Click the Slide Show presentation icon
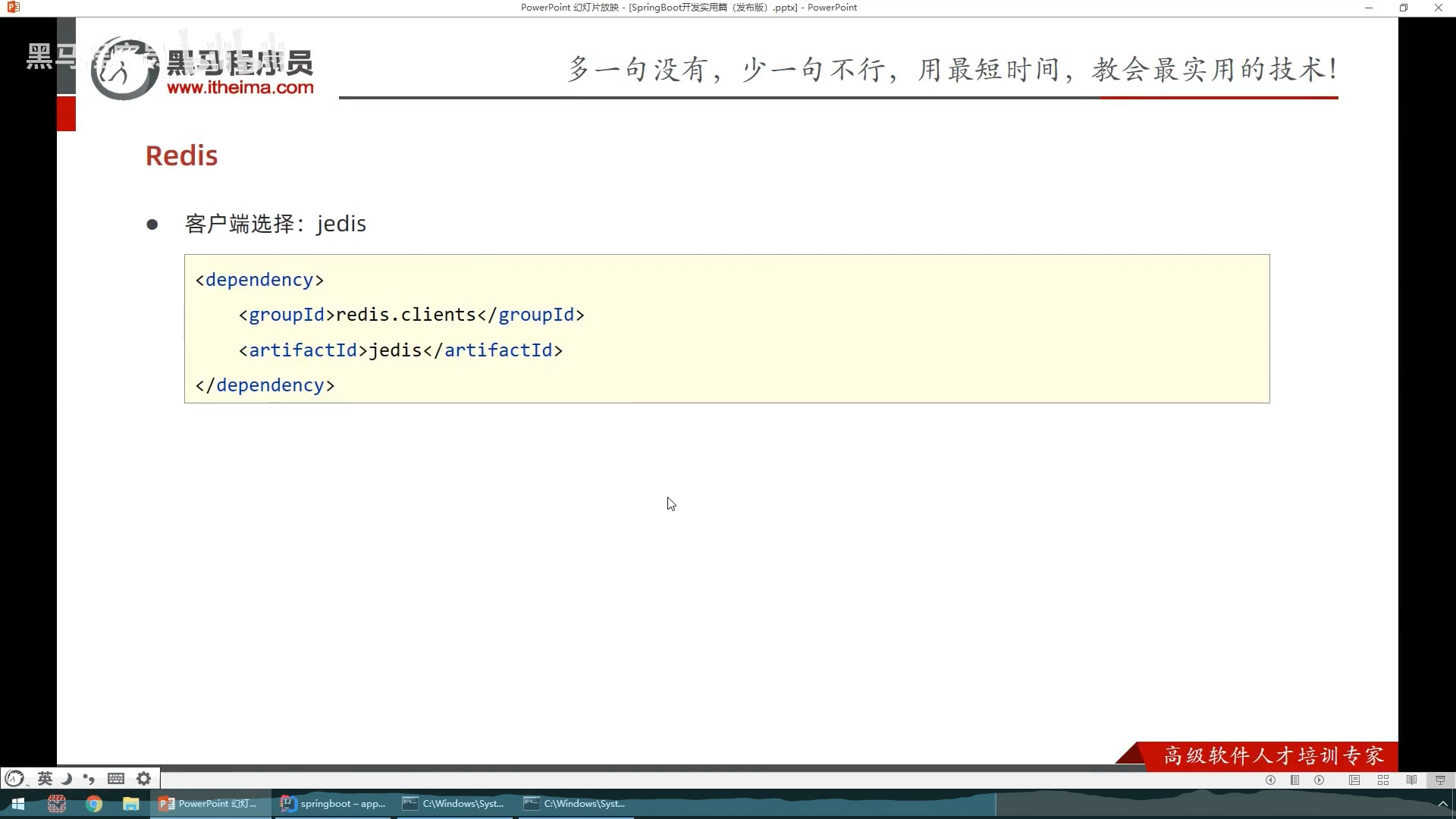Screen dimensions: 1456x819 (1440, 780)
